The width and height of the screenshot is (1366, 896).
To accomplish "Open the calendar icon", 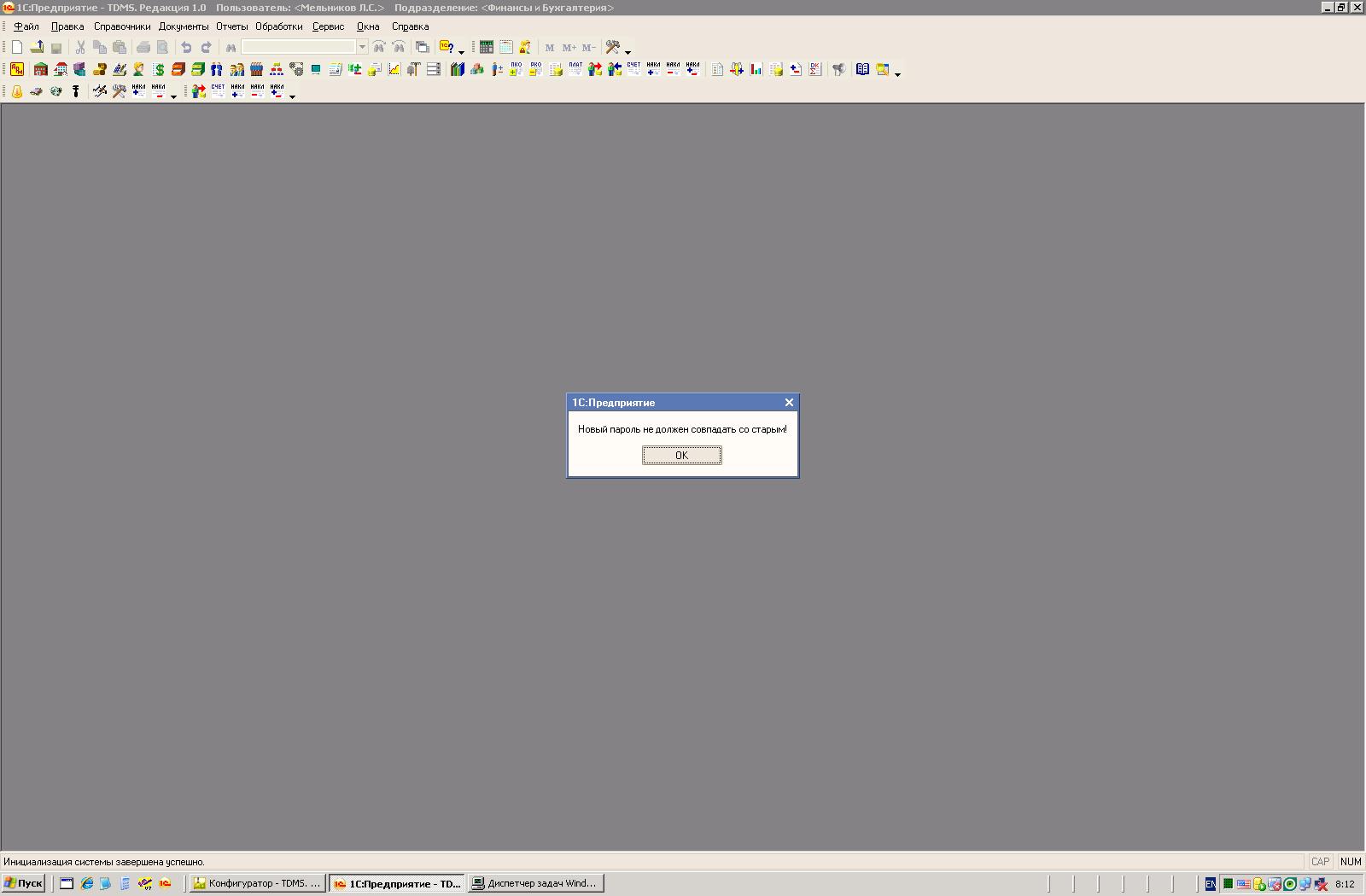I will 506,47.
